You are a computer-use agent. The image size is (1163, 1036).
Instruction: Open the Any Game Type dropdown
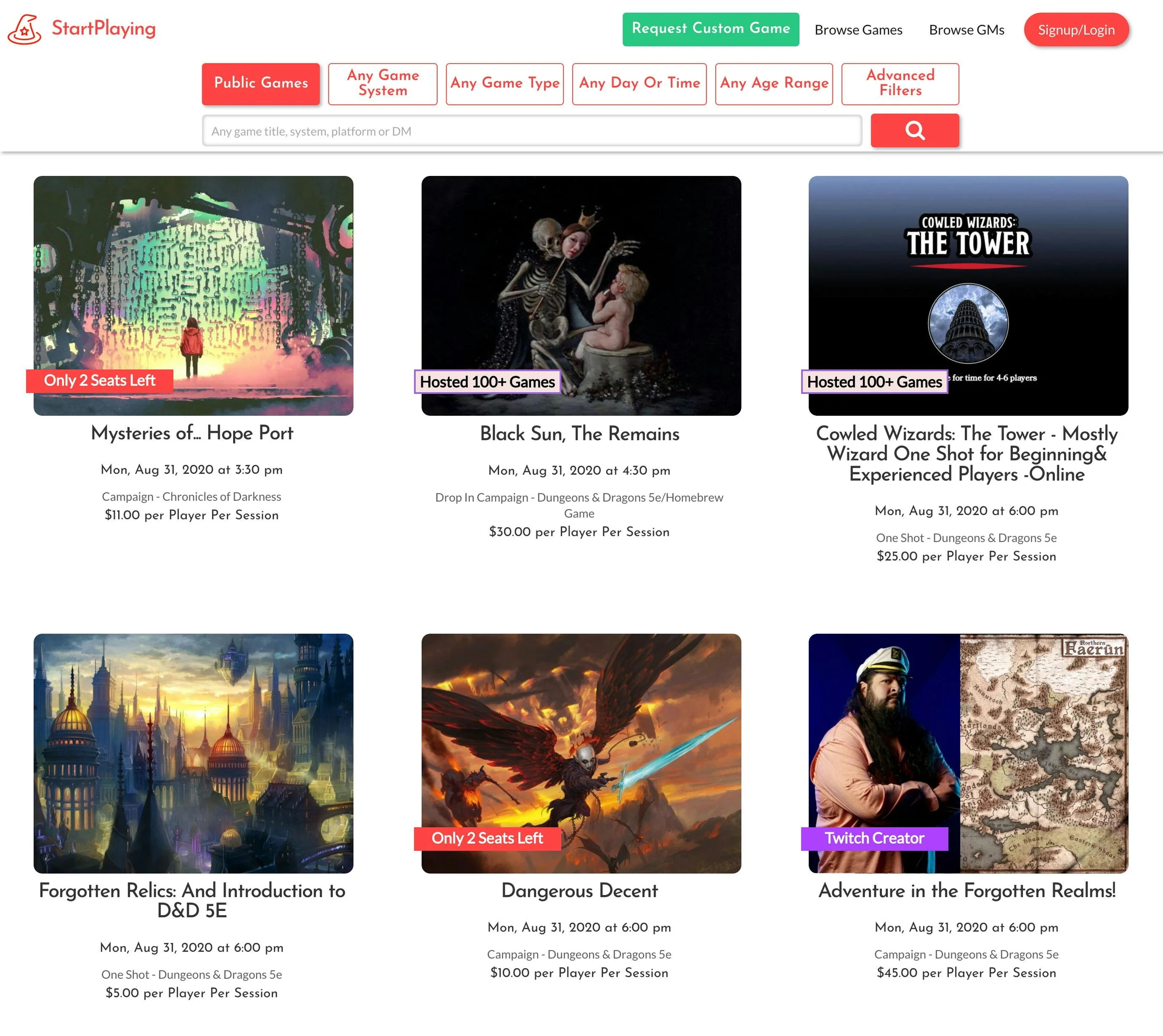tap(504, 84)
